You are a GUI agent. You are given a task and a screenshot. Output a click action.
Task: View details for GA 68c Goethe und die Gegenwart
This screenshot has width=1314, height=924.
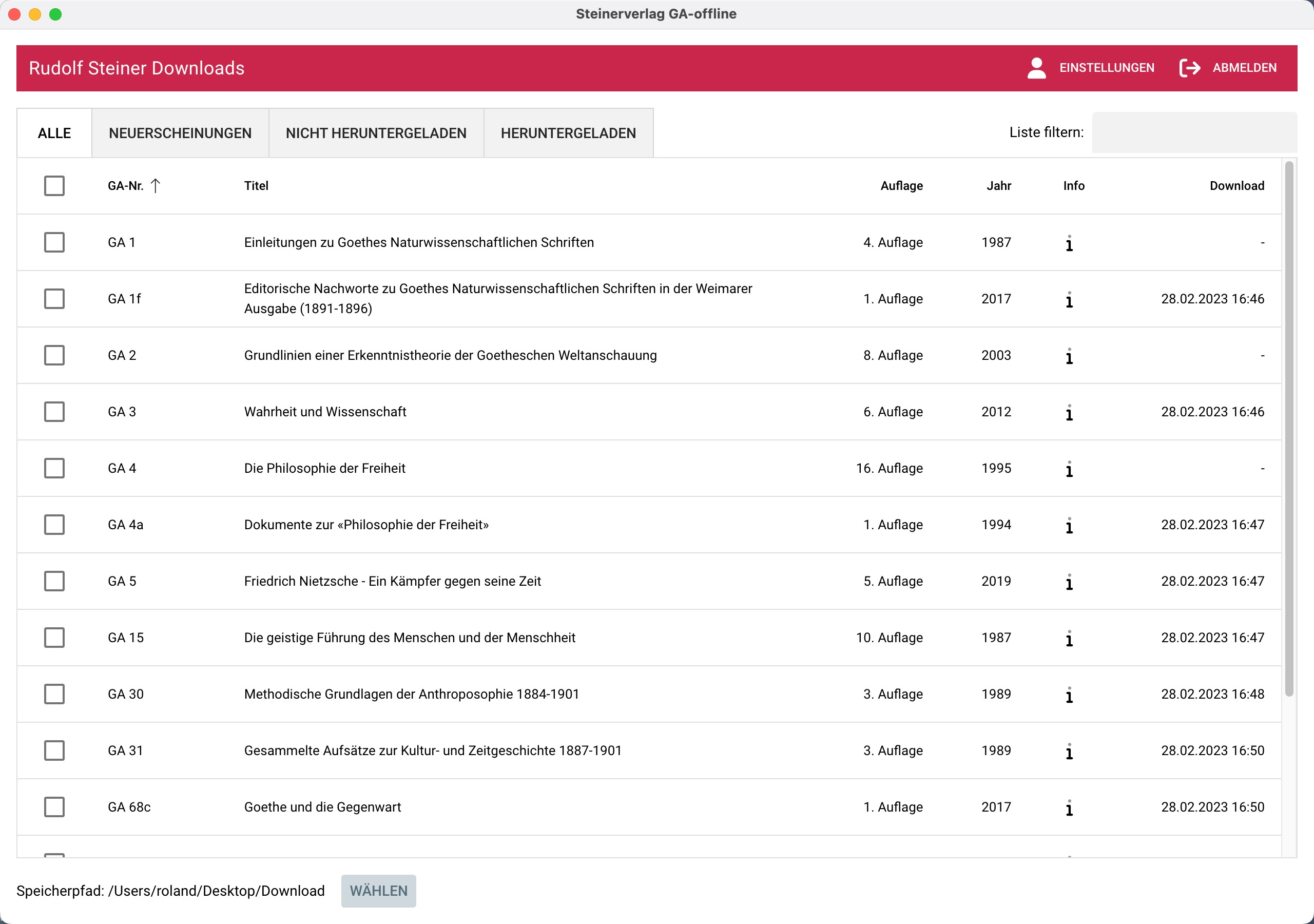click(1070, 807)
